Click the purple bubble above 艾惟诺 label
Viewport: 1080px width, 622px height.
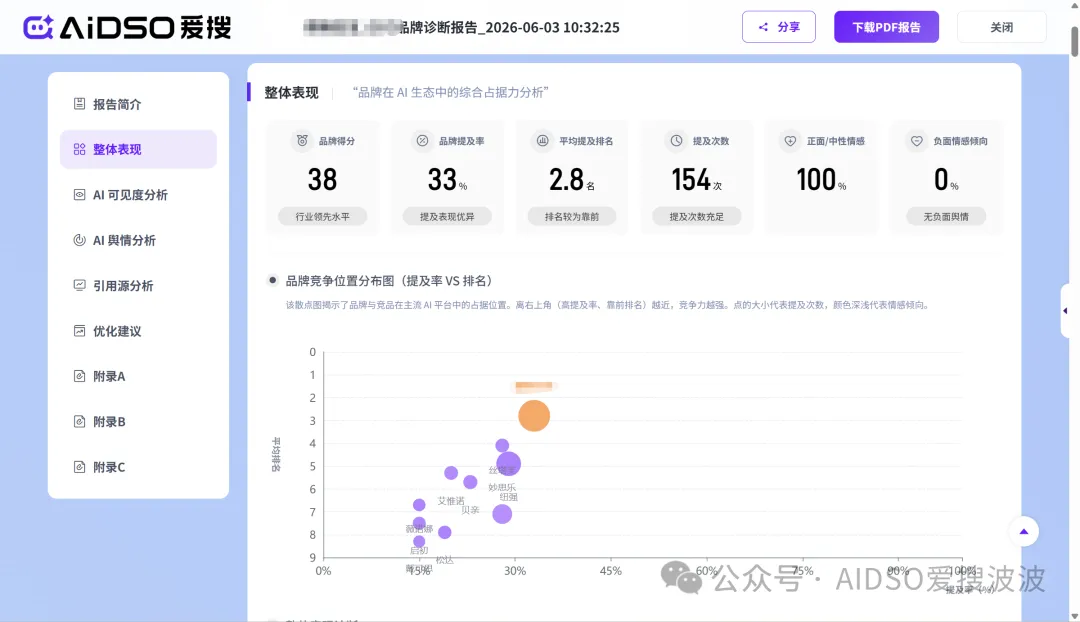[450, 473]
